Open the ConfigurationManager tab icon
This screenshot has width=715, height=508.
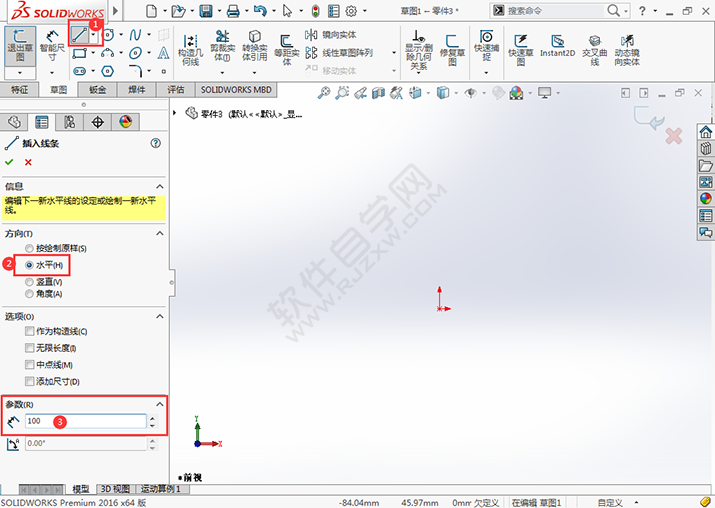(x=69, y=122)
